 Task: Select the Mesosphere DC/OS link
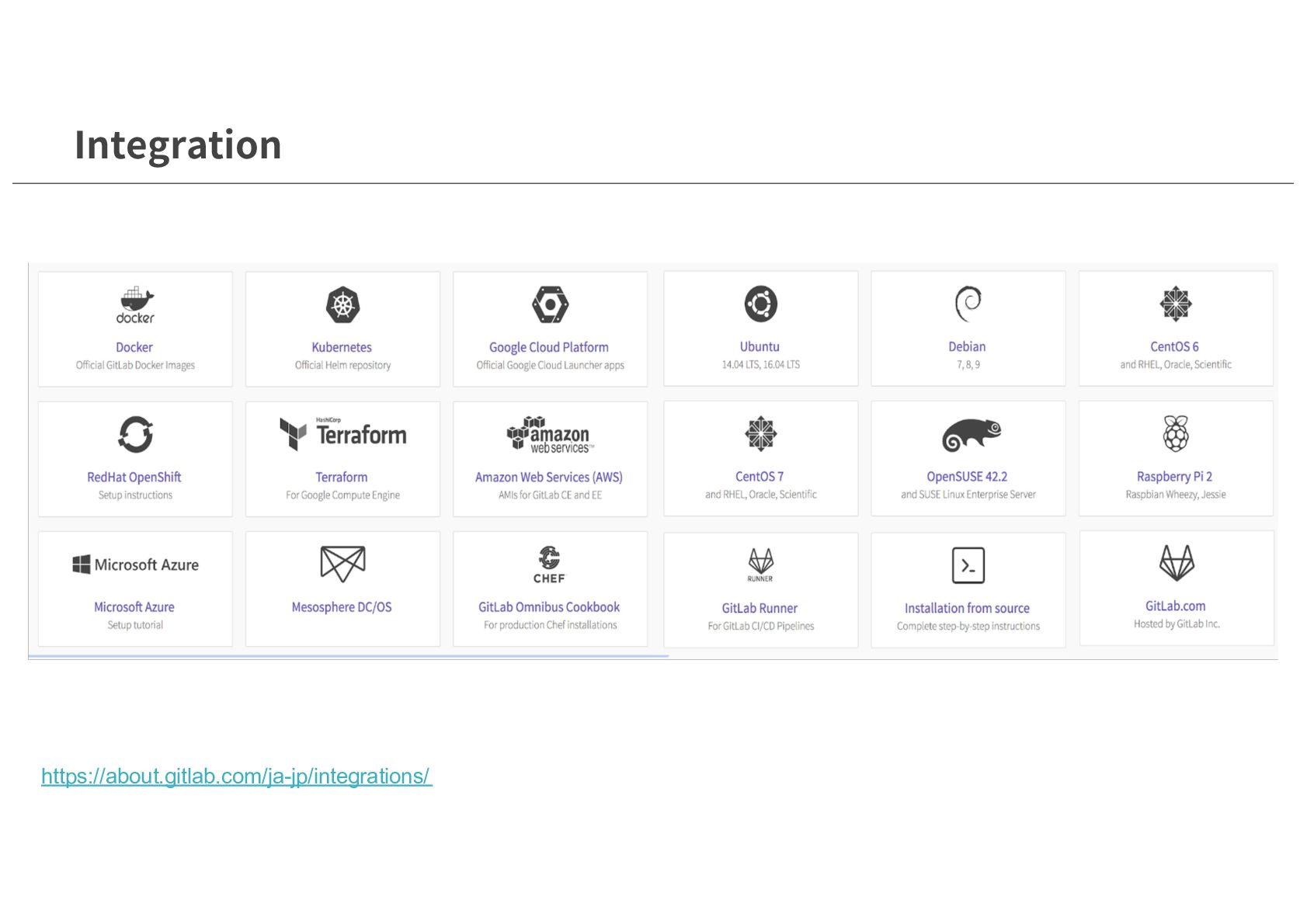point(342,606)
